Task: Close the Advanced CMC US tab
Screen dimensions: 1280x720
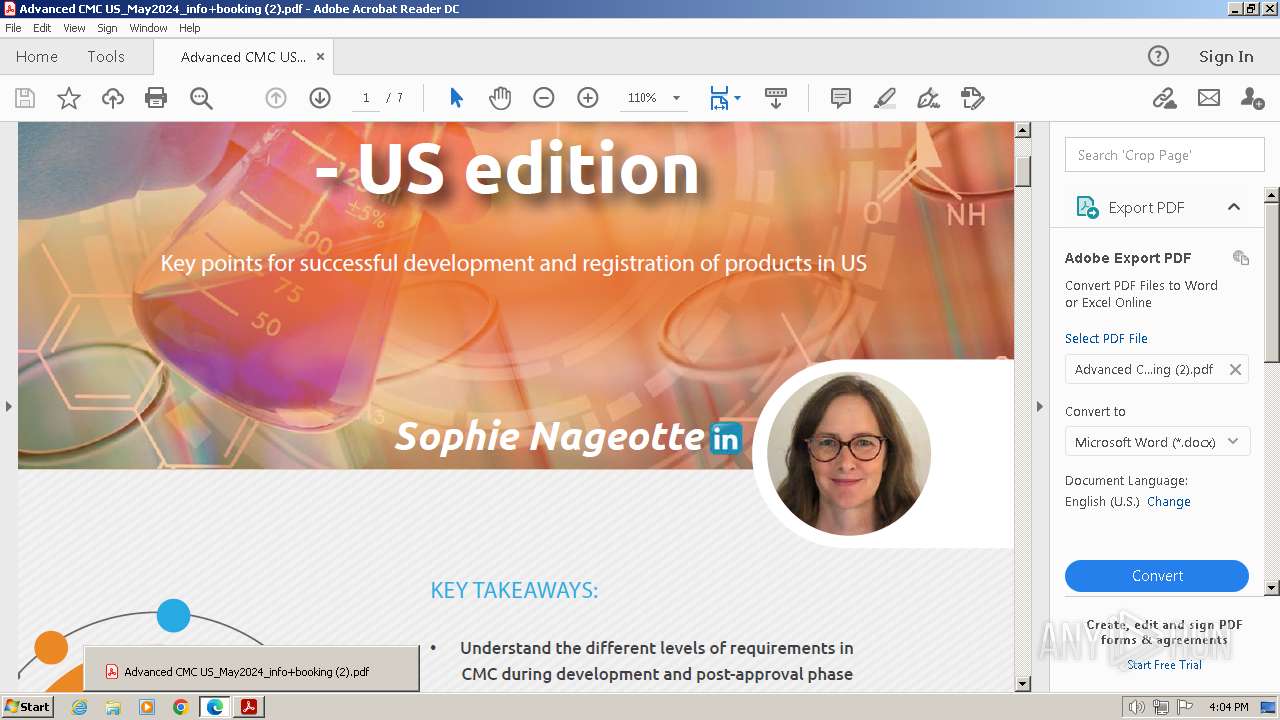Action: coord(320,57)
